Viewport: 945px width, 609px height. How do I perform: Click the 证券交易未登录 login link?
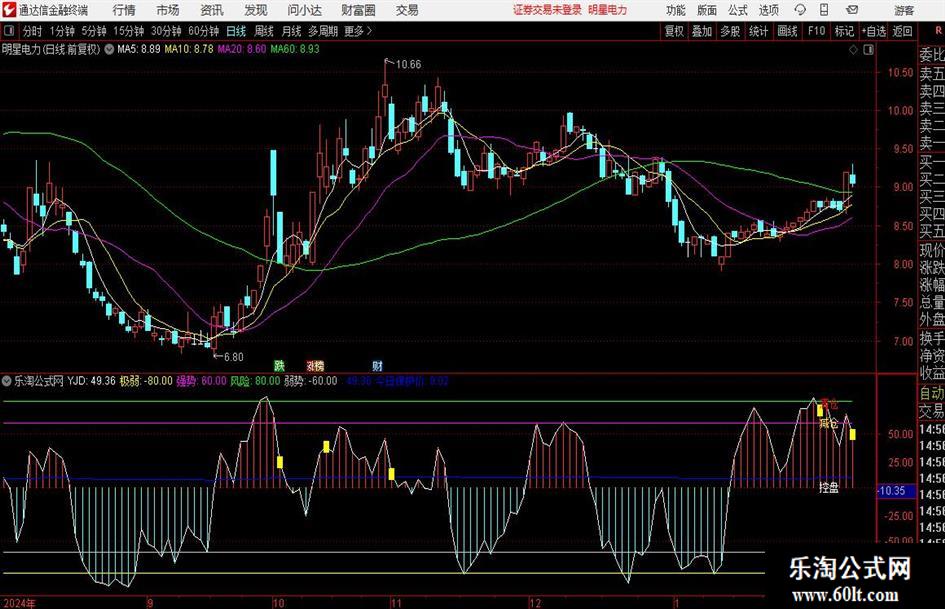[x=547, y=10]
